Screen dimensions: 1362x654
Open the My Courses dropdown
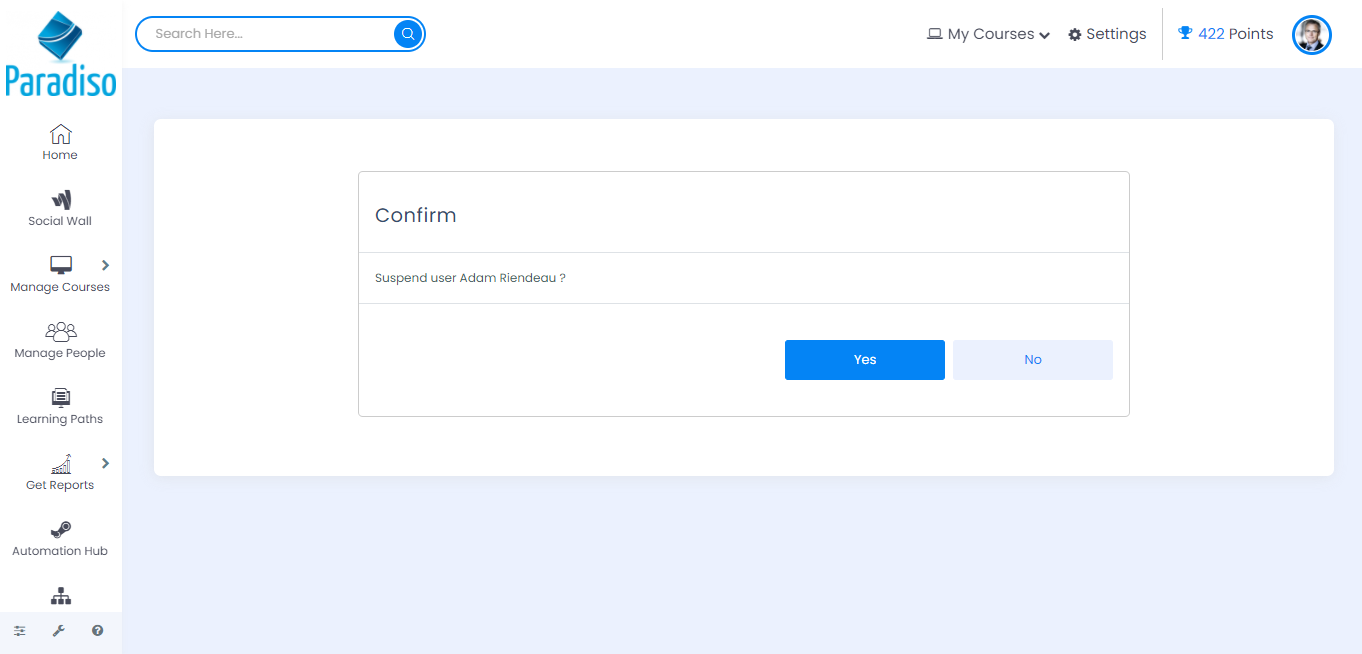pos(988,34)
